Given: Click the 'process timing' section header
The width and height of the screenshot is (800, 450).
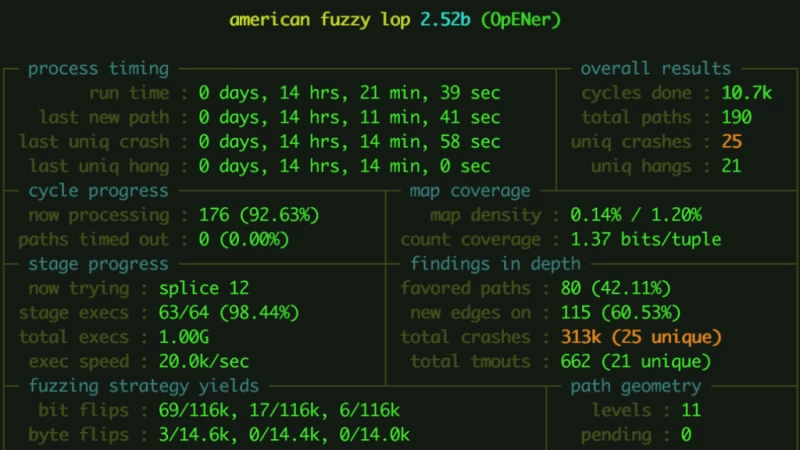Looking at the screenshot, I should pos(98,69).
